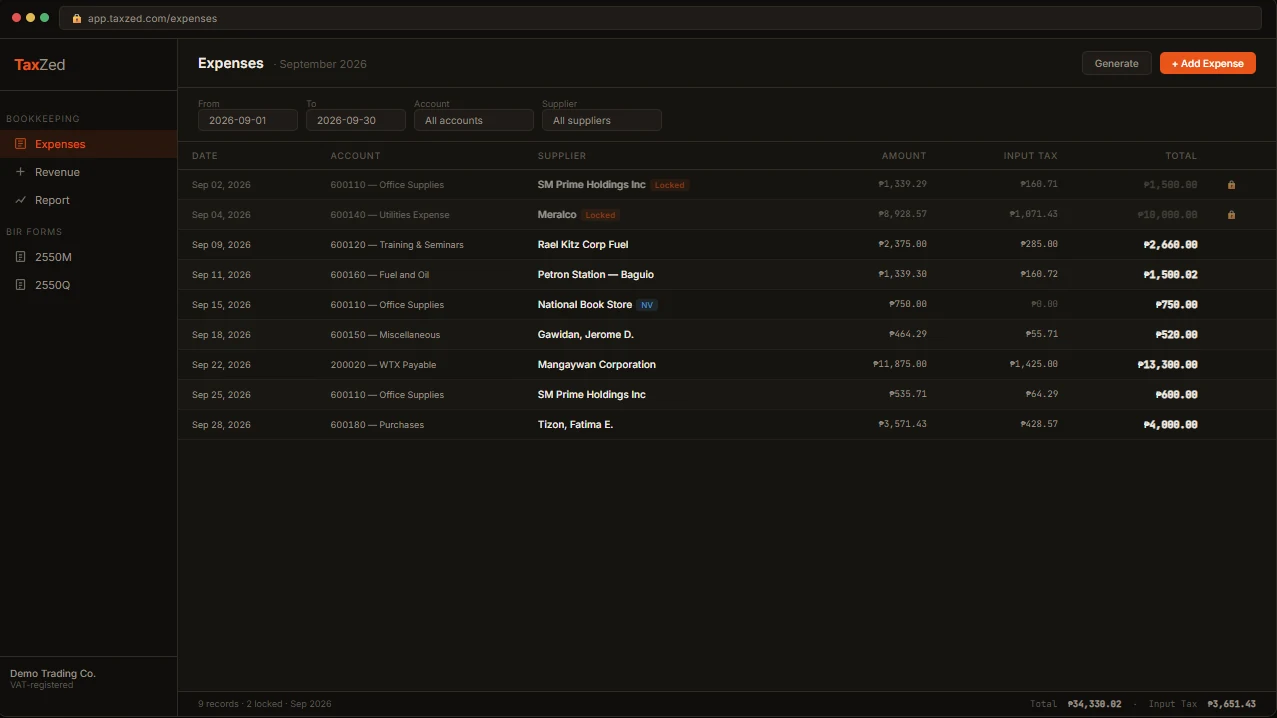Click the address bar URL app.taxzed.com/expenses

(x=152, y=18)
